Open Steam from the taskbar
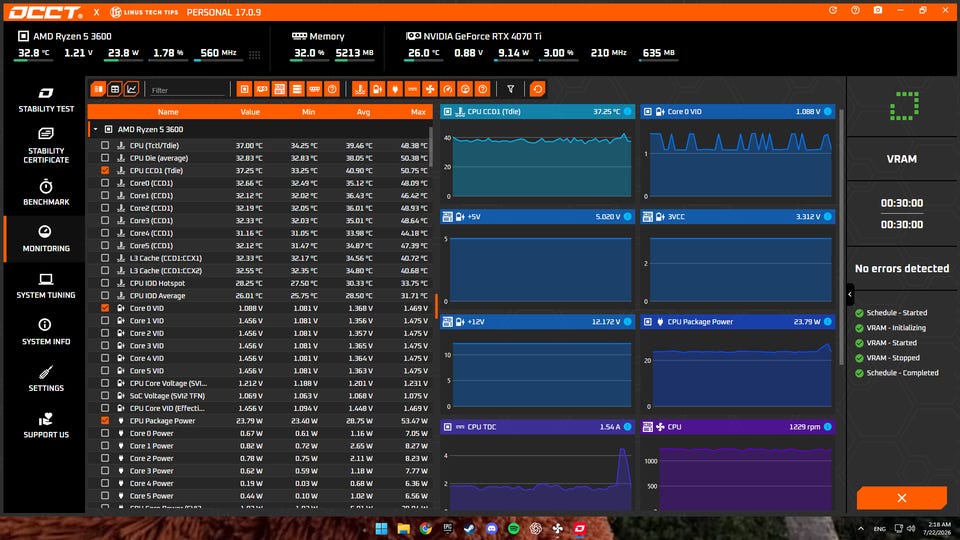Image resolution: width=960 pixels, height=540 pixels. pyautogui.click(x=470, y=528)
